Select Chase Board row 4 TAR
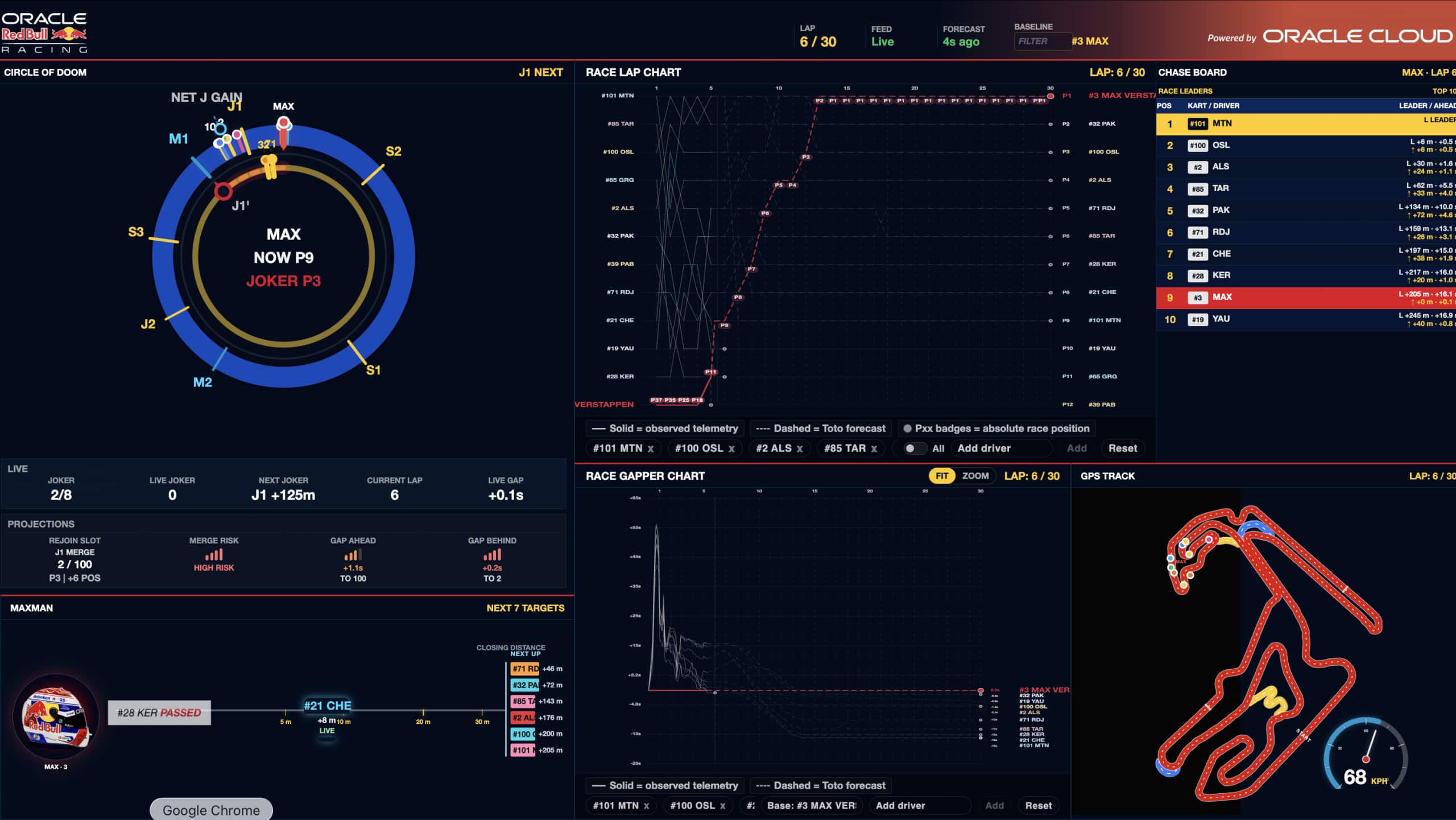This screenshot has height=820, width=1456. 1306,189
